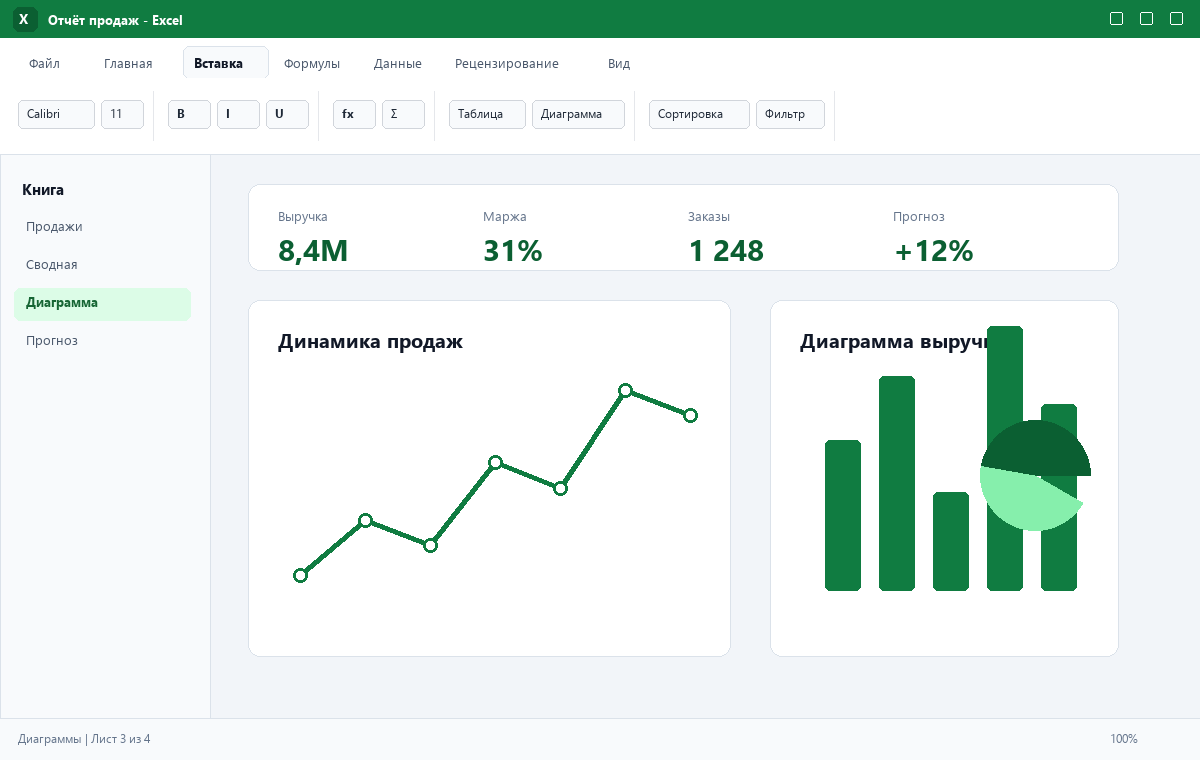Toggle italic formatting with I button
Viewport: 1200px width, 760px height.
(238, 114)
